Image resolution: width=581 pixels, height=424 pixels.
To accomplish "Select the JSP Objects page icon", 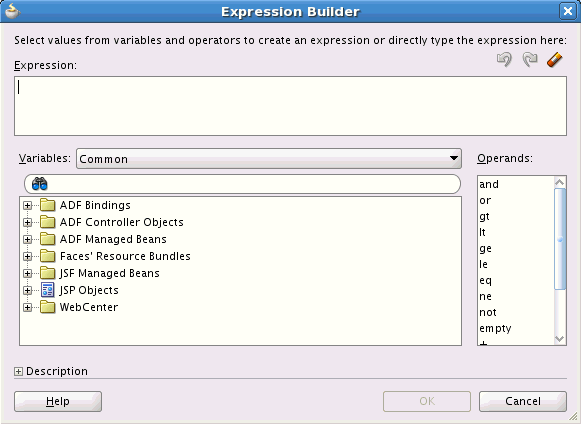I will [47, 290].
